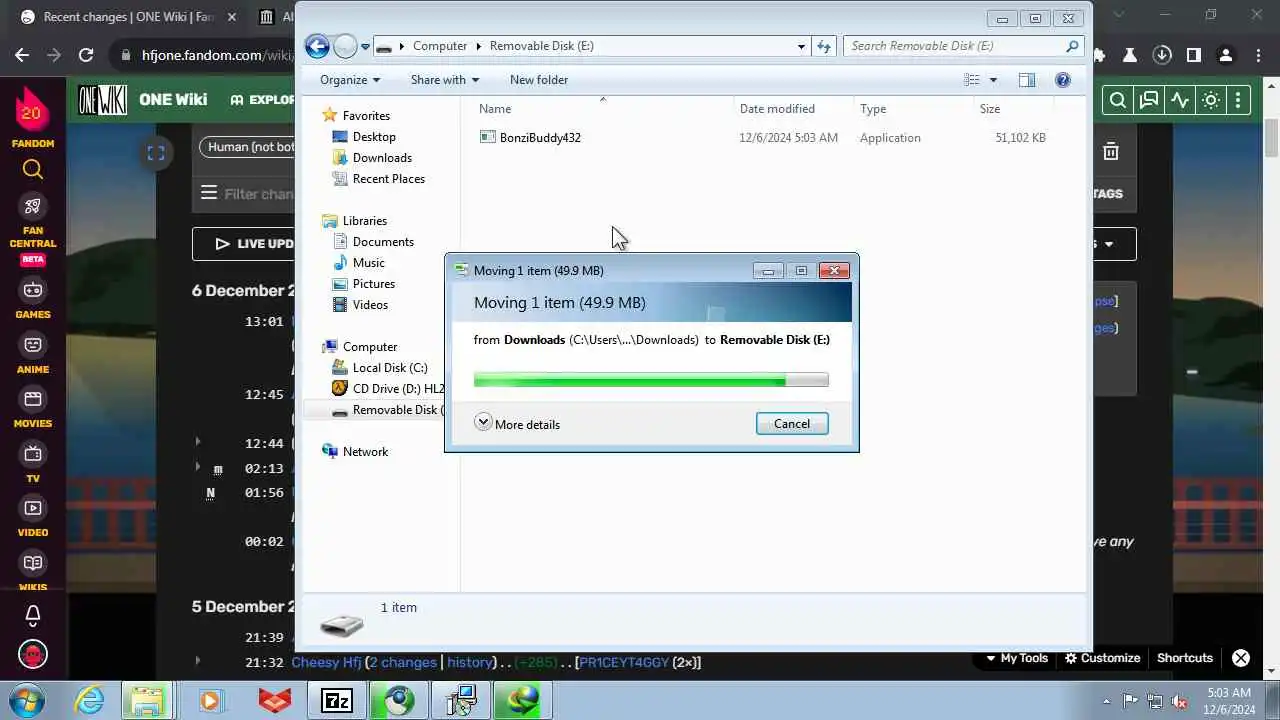Click the BonziBuddy432 file
This screenshot has height=720, width=1280.
coord(540,138)
